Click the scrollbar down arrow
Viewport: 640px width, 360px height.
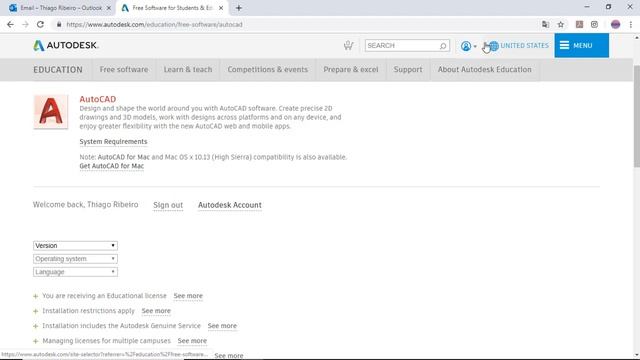pos(636,356)
